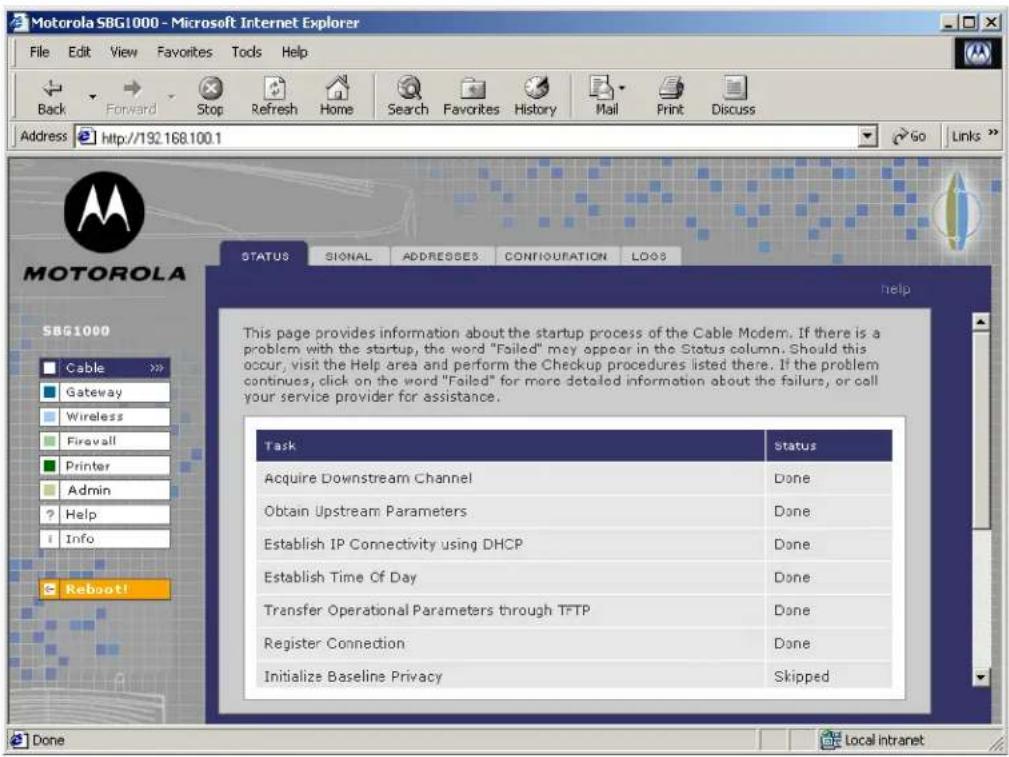Open the Help sidebar section
1009x757 pixels.
105,514
